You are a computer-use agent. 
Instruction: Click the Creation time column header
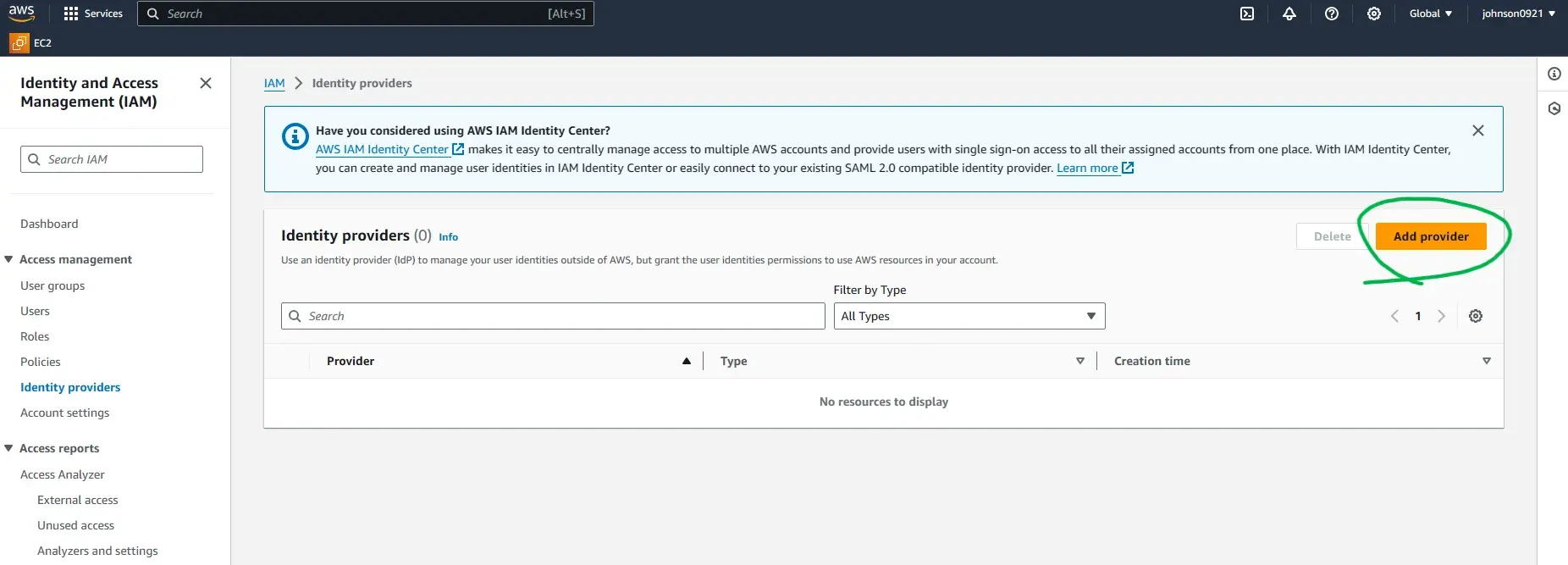tap(1152, 361)
